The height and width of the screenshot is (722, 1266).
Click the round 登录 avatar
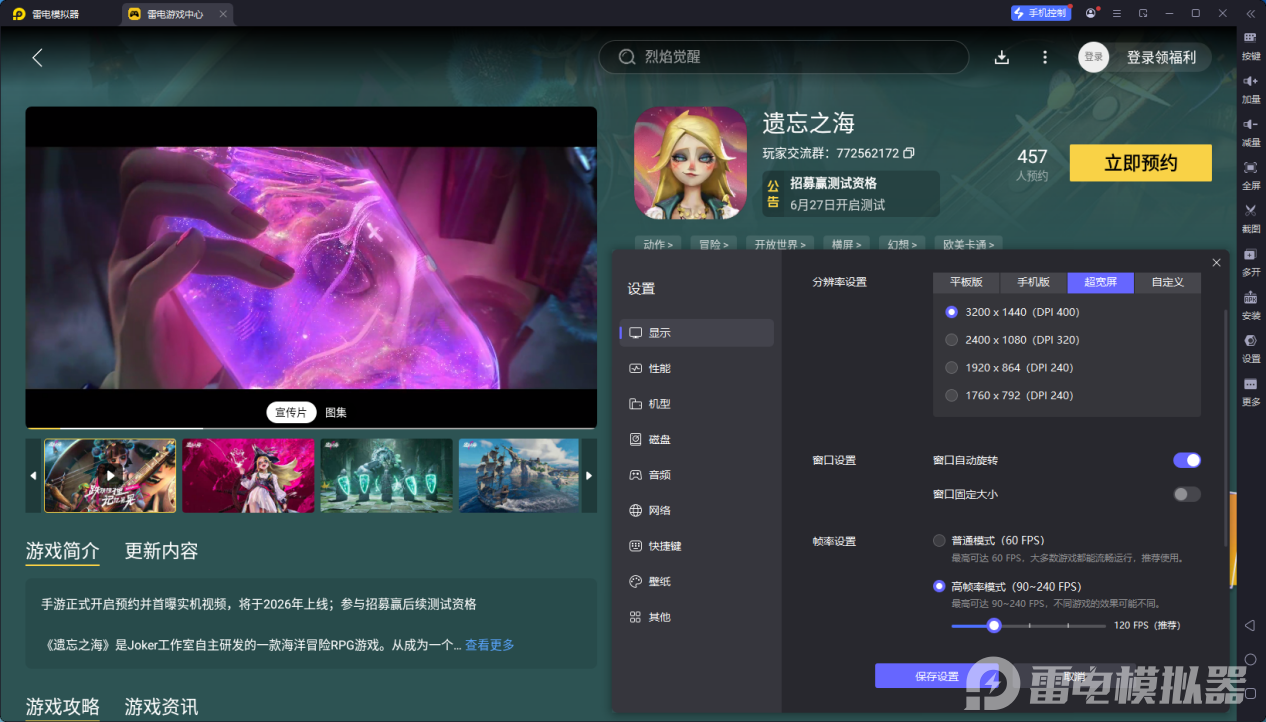tap(1094, 57)
